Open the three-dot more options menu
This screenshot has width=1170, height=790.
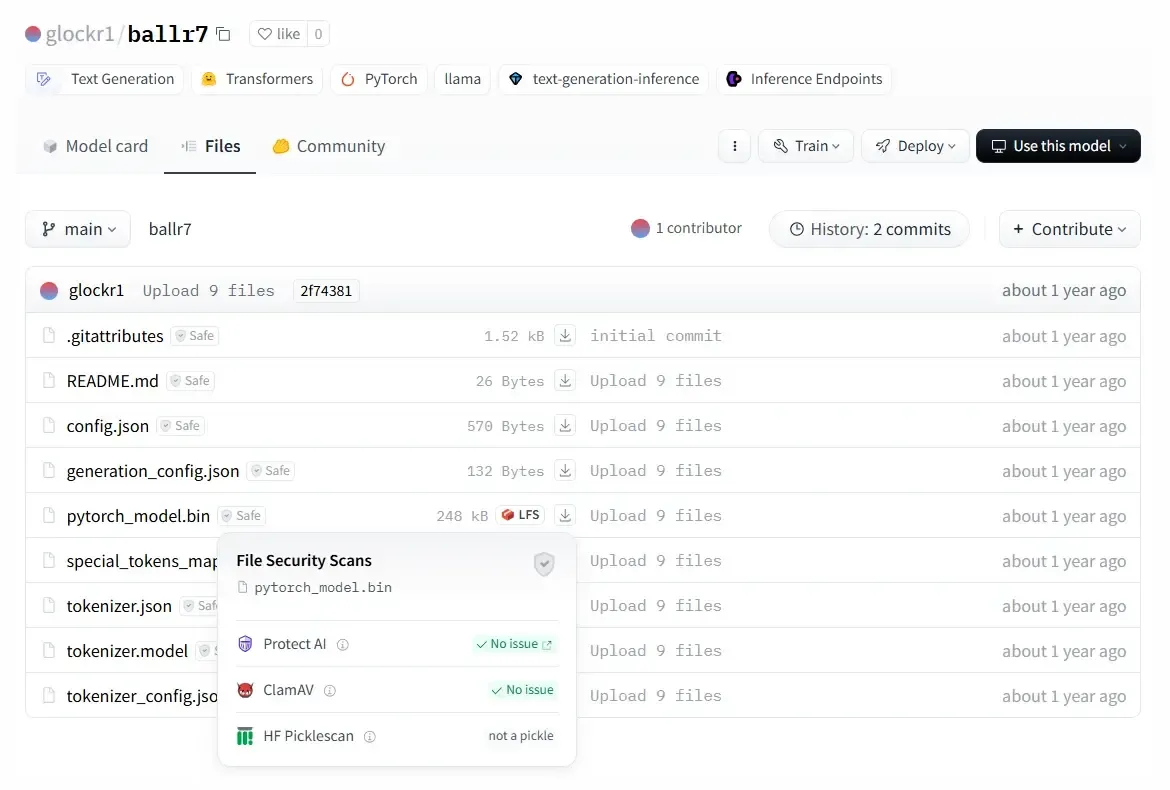[x=735, y=146]
